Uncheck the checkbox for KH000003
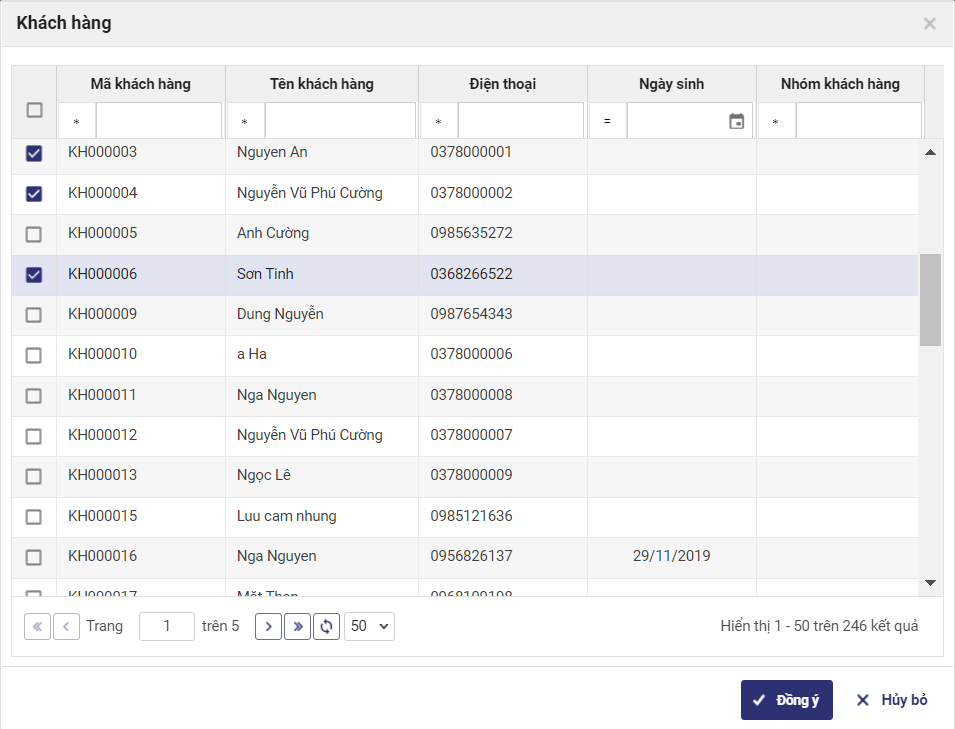 [x=34, y=154]
